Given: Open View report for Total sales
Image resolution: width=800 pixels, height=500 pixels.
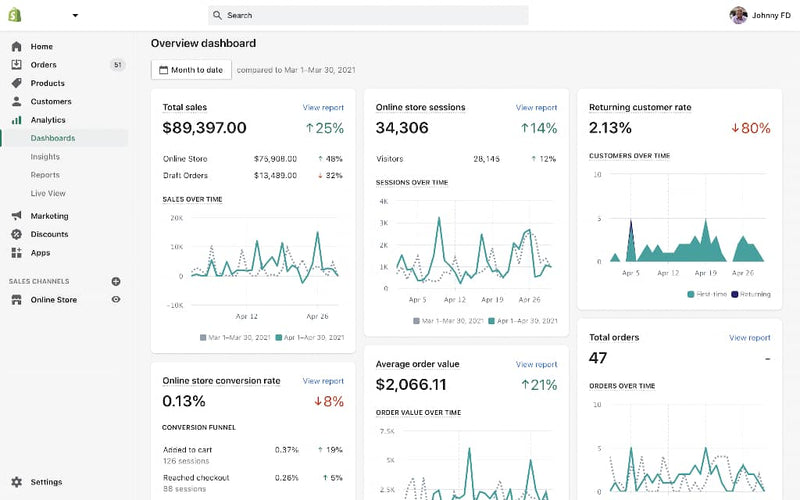Looking at the screenshot, I should [x=323, y=107].
